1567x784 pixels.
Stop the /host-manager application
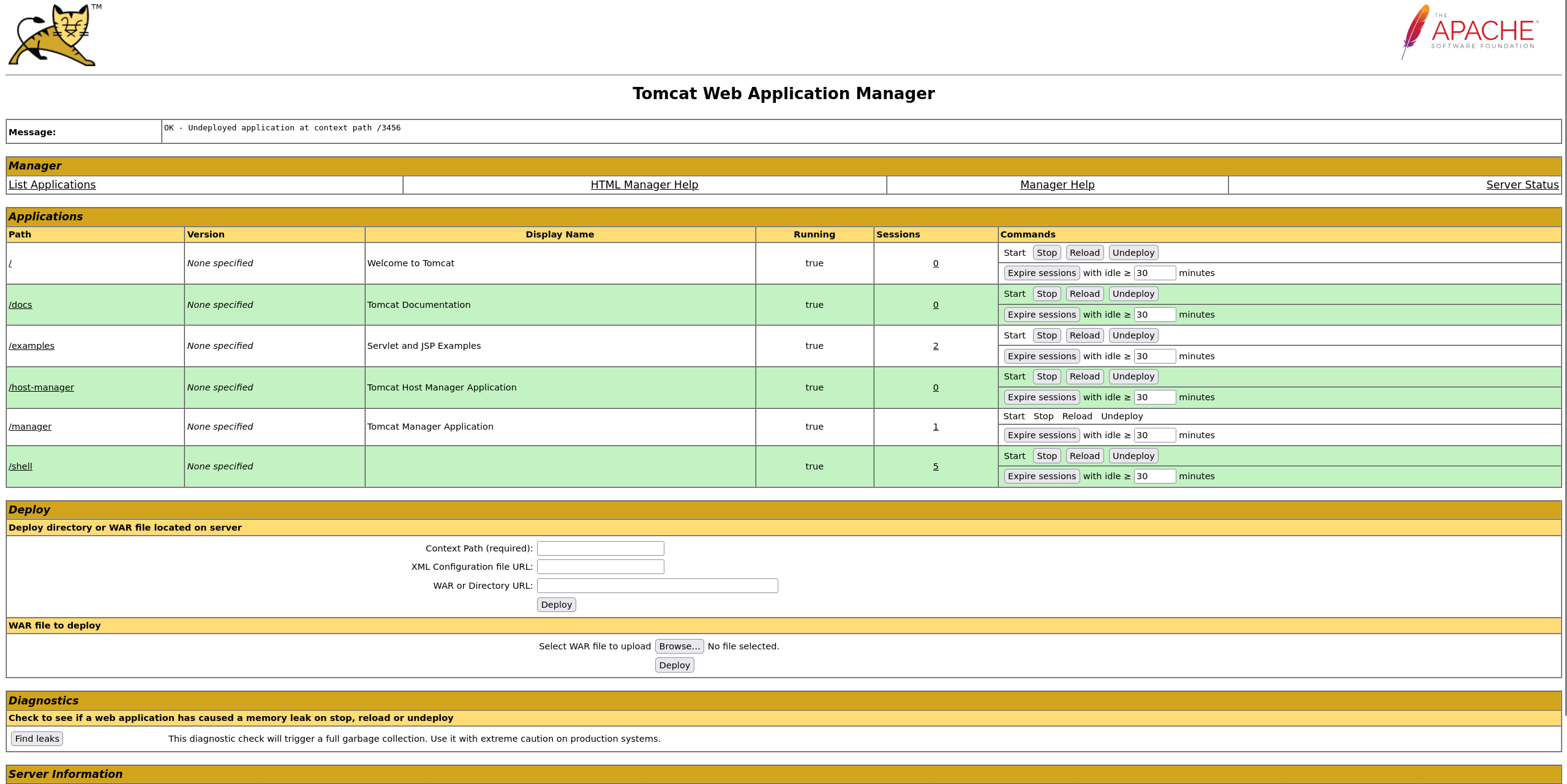[x=1047, y=376]
